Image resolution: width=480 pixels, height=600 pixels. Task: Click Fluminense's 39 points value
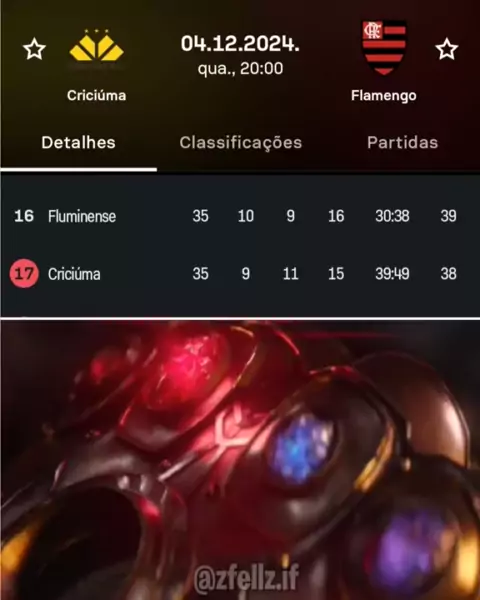tap(448, 216)
